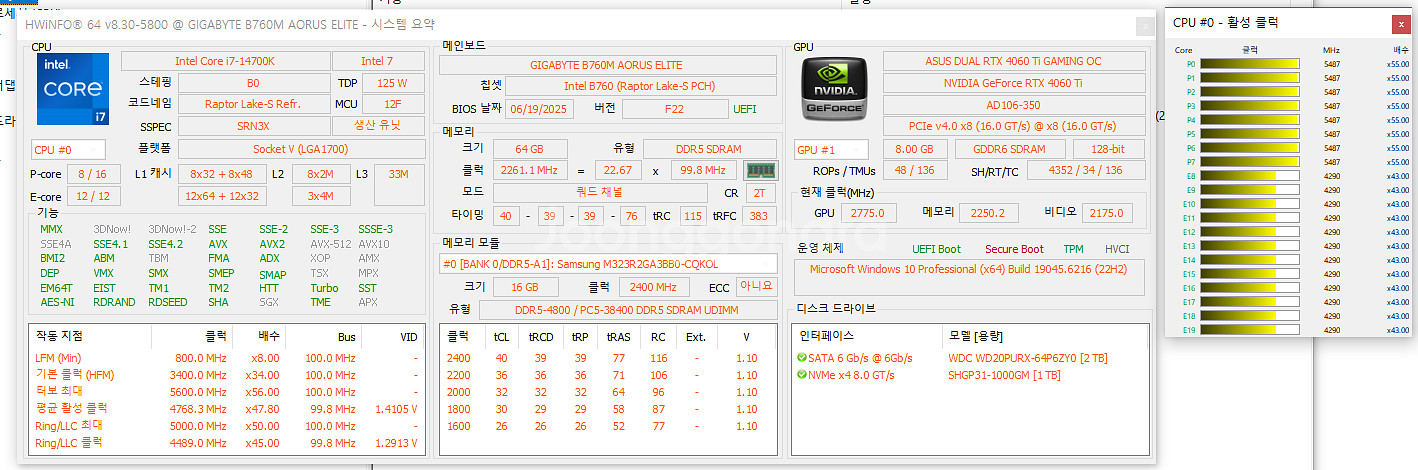Click the Turbo feature label

point(323,288)
